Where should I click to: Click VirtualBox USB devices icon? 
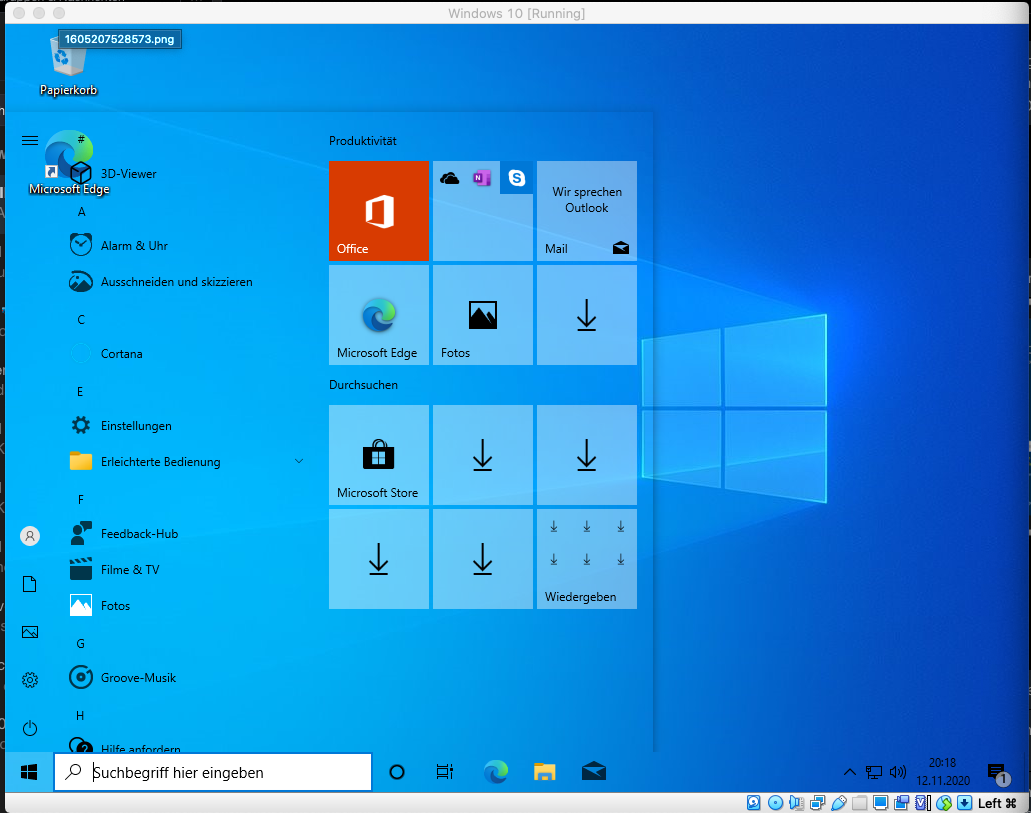click(x=838, y=803)
